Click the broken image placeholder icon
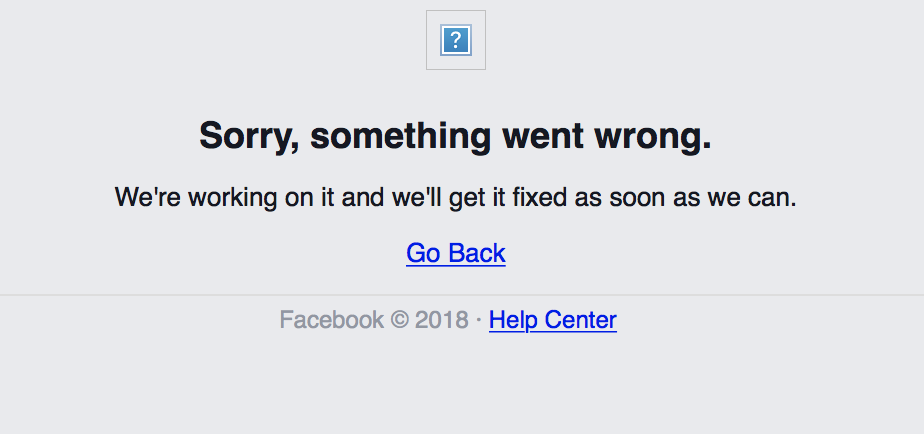The height and width of the screenshot is (434, 924). 455,40
